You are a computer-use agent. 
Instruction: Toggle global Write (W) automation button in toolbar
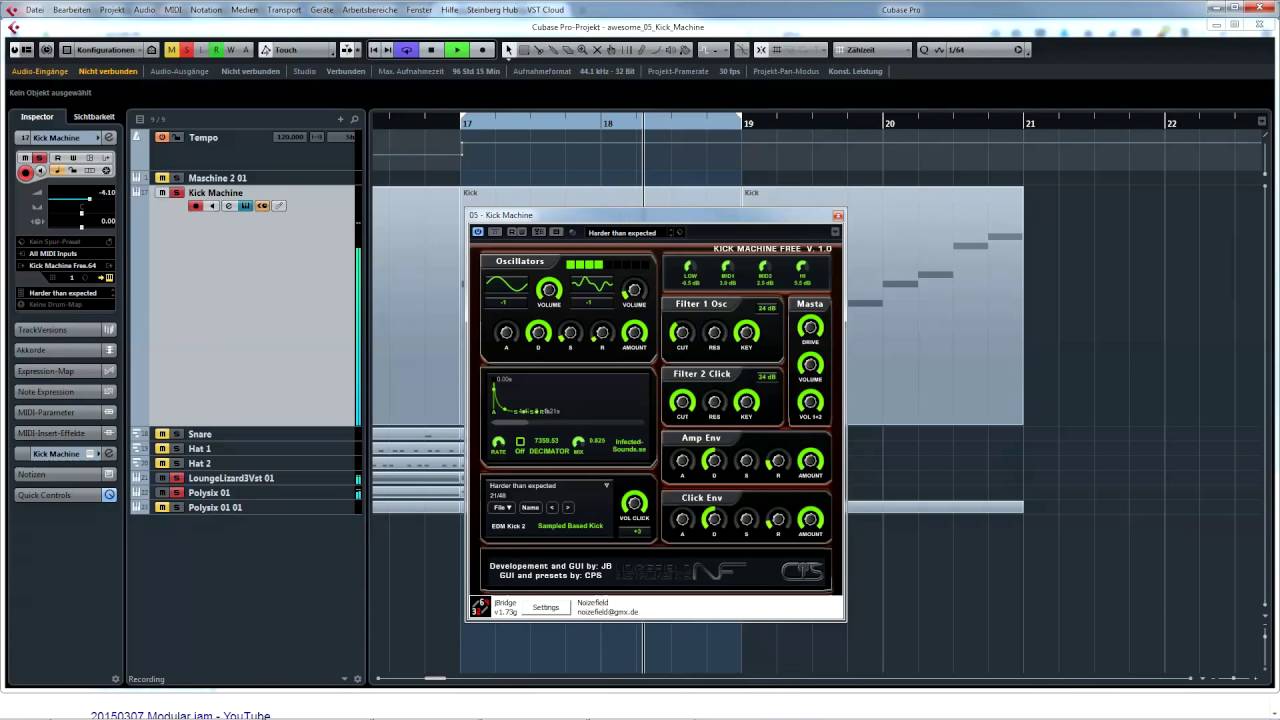coord(231,50)
